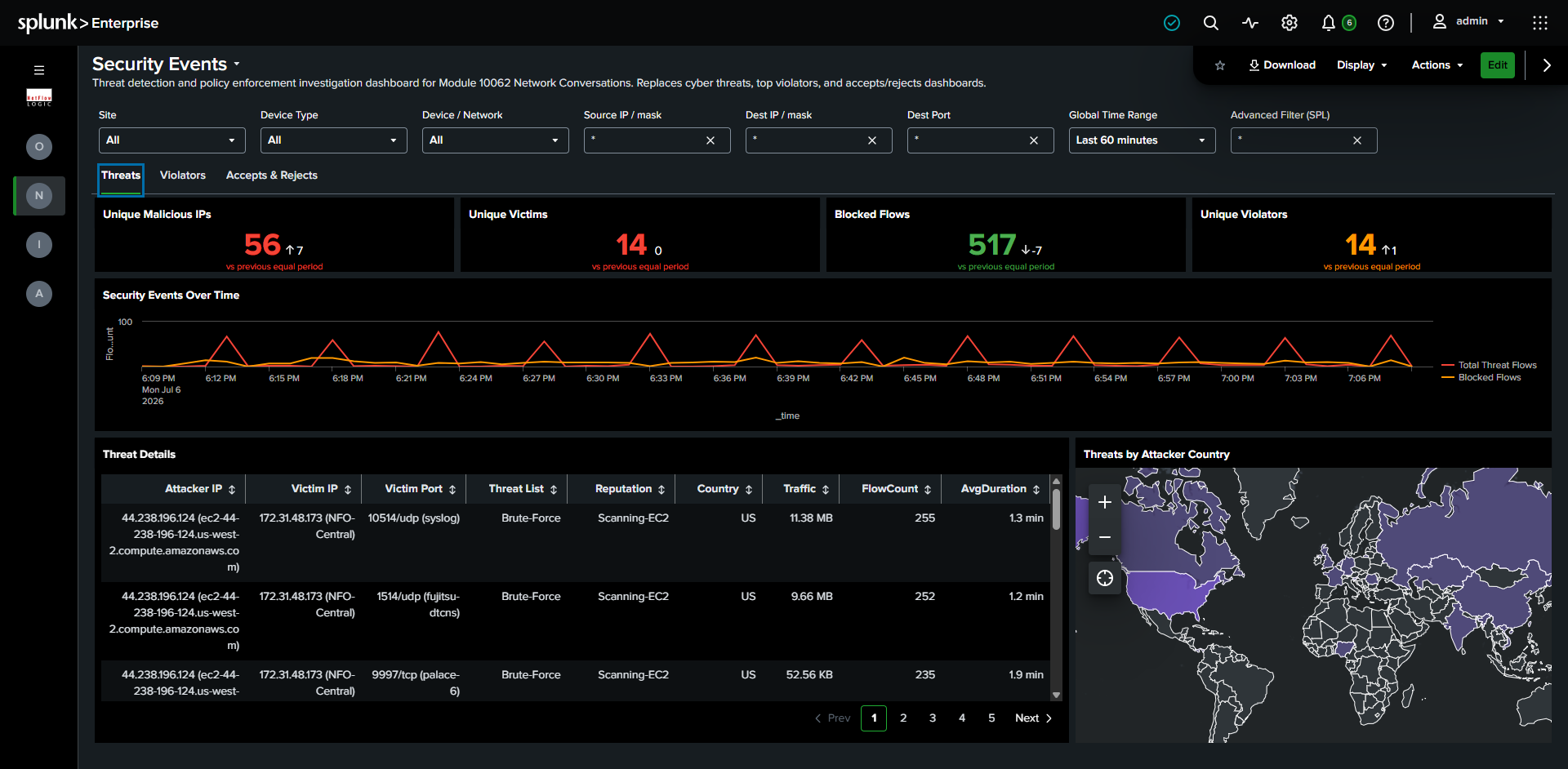Select the I sidebar circle
Image resolution: width=1568 pixels, height=769 pixels.
coord(39,245)
